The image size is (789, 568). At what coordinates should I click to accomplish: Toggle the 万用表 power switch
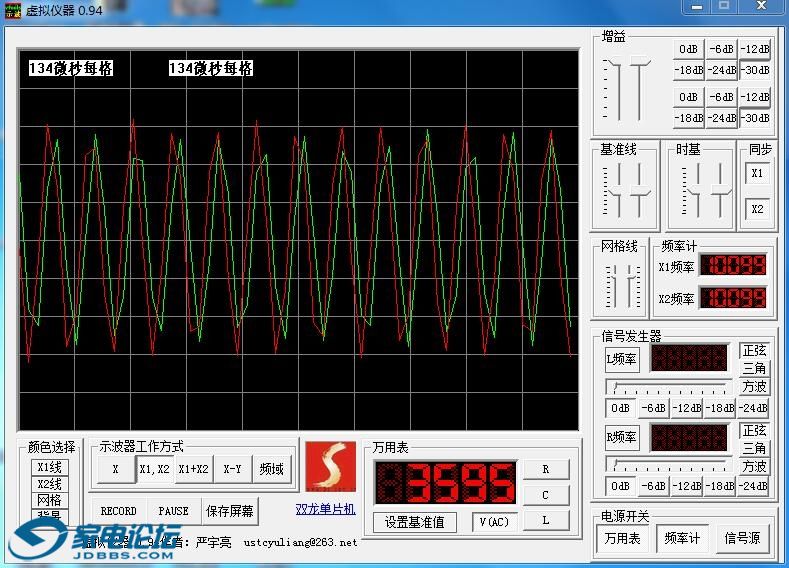pos(622,538)
